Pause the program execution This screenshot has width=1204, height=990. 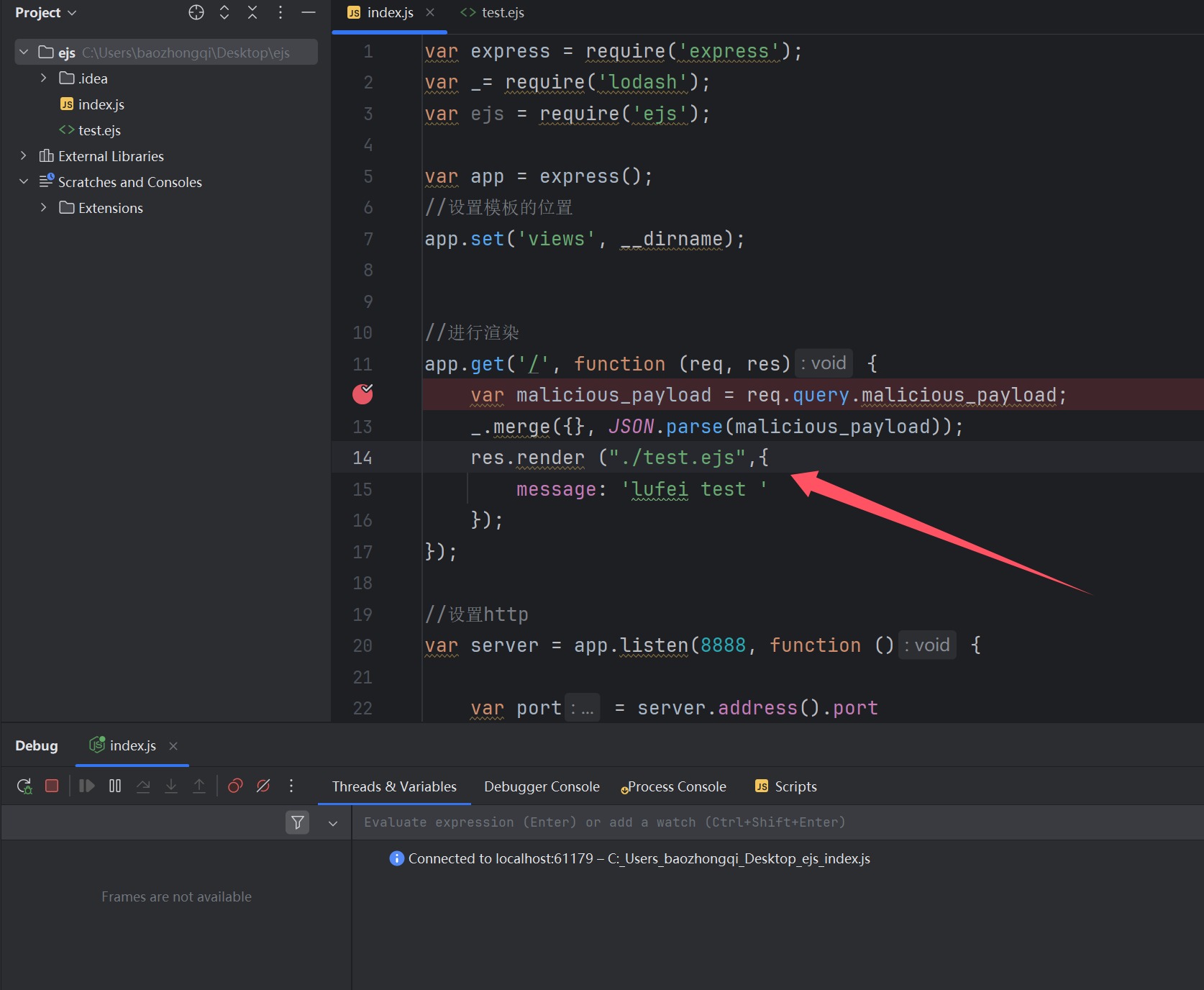(x=115, y=786)
